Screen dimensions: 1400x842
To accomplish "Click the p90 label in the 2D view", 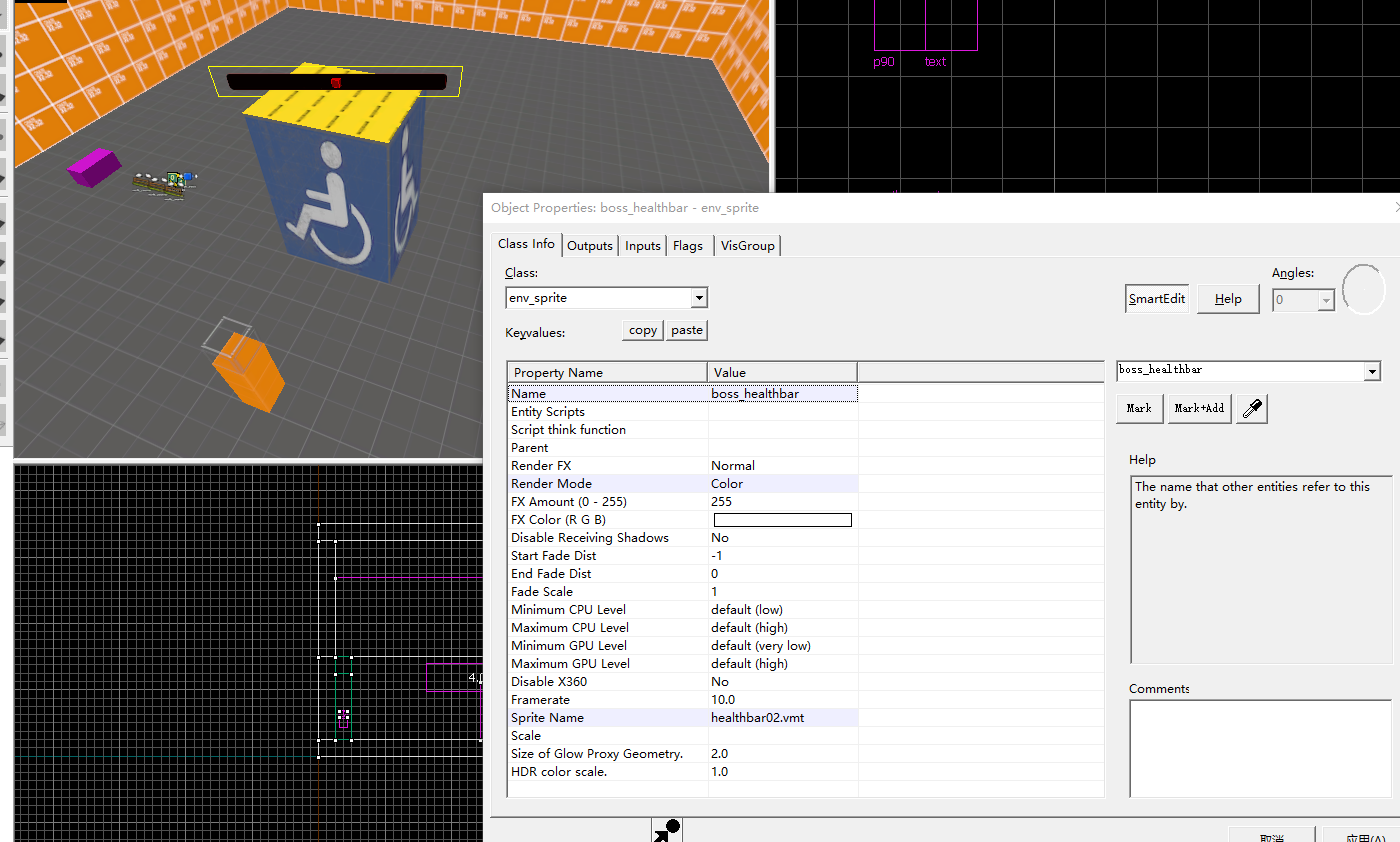I will click(x=883, y=62).
